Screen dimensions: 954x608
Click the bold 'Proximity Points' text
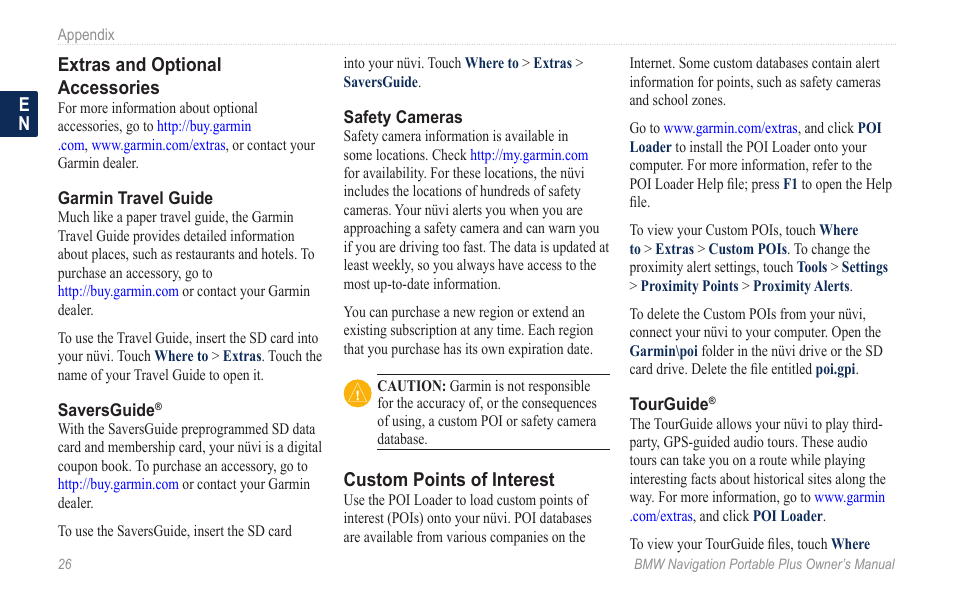(689, 286)
